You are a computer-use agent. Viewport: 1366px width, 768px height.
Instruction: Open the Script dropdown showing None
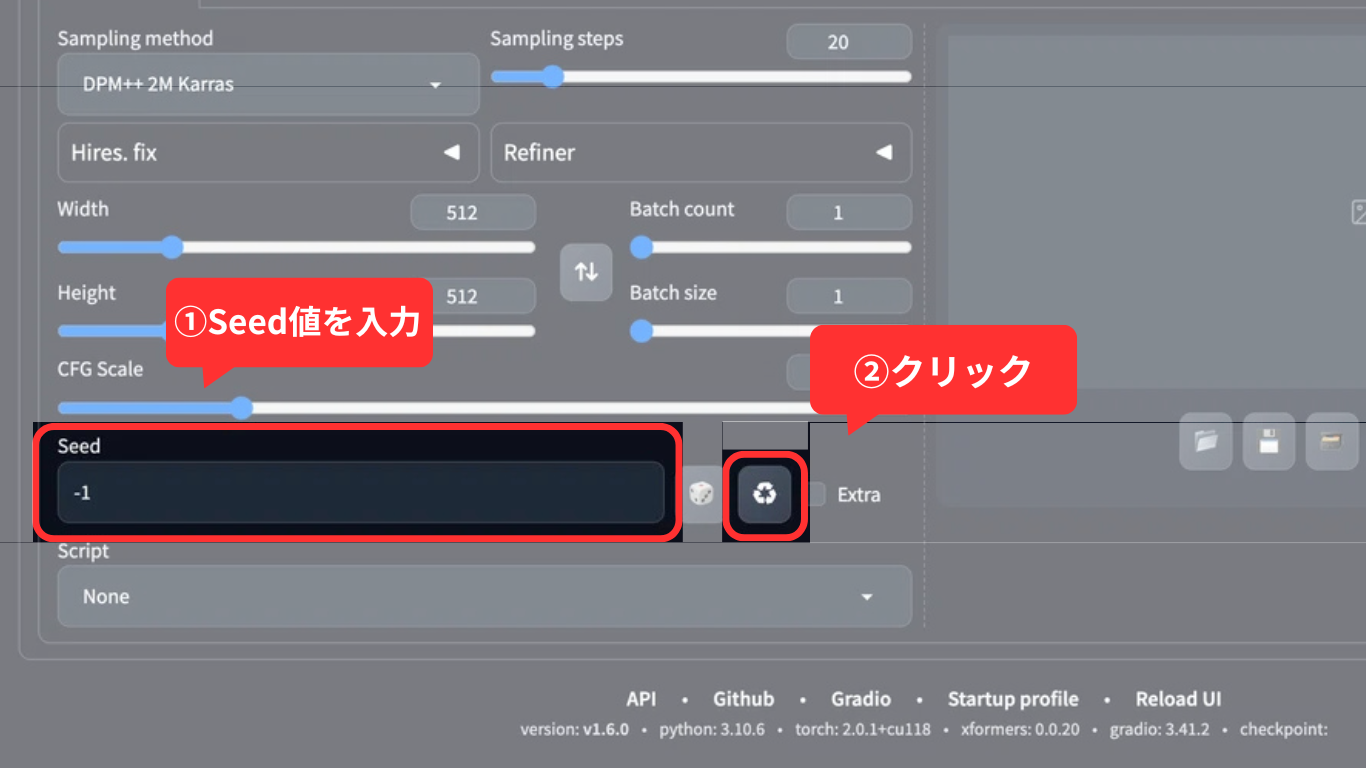(x=484, y=596)
